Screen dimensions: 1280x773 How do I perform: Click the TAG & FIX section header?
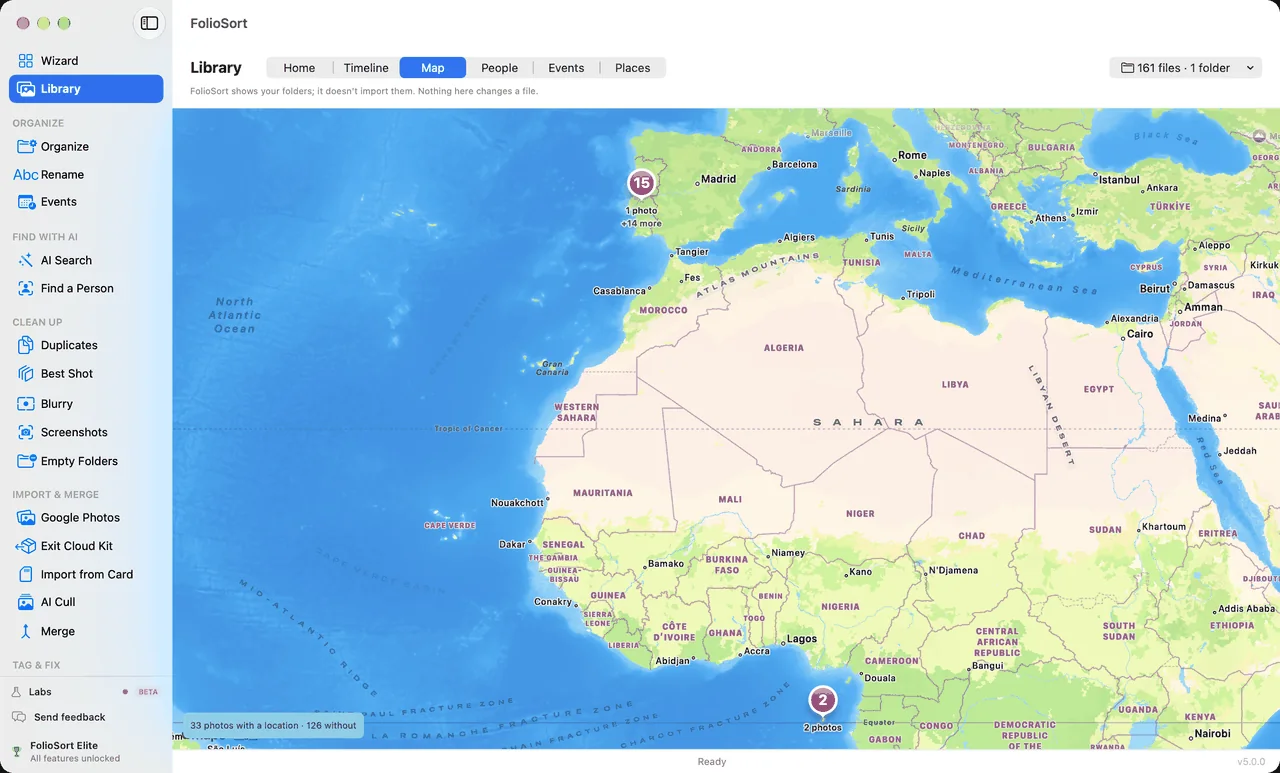tap(36, 665)
